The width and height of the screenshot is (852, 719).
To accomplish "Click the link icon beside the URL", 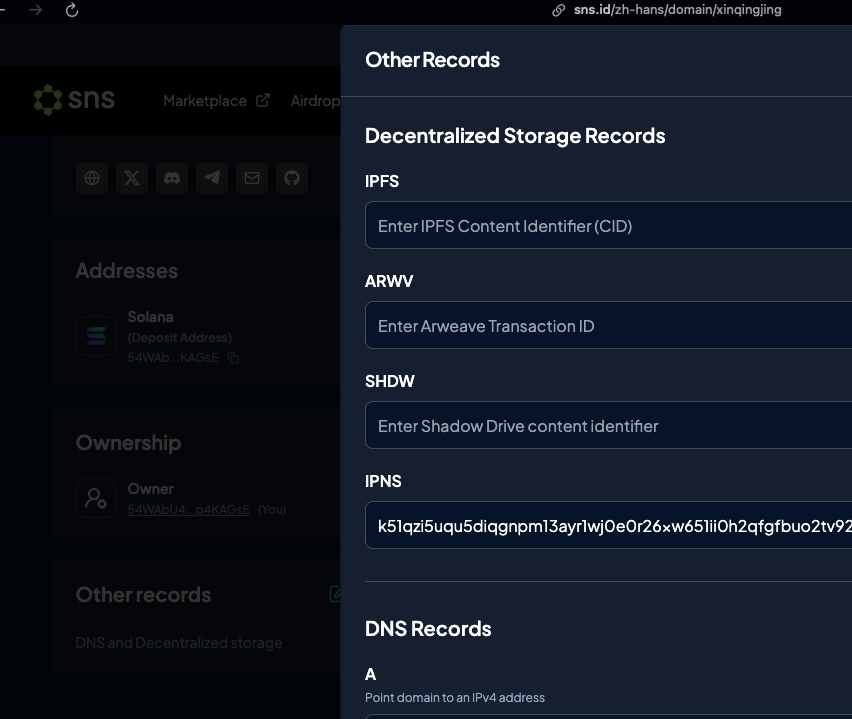I will tap(558, 10).
